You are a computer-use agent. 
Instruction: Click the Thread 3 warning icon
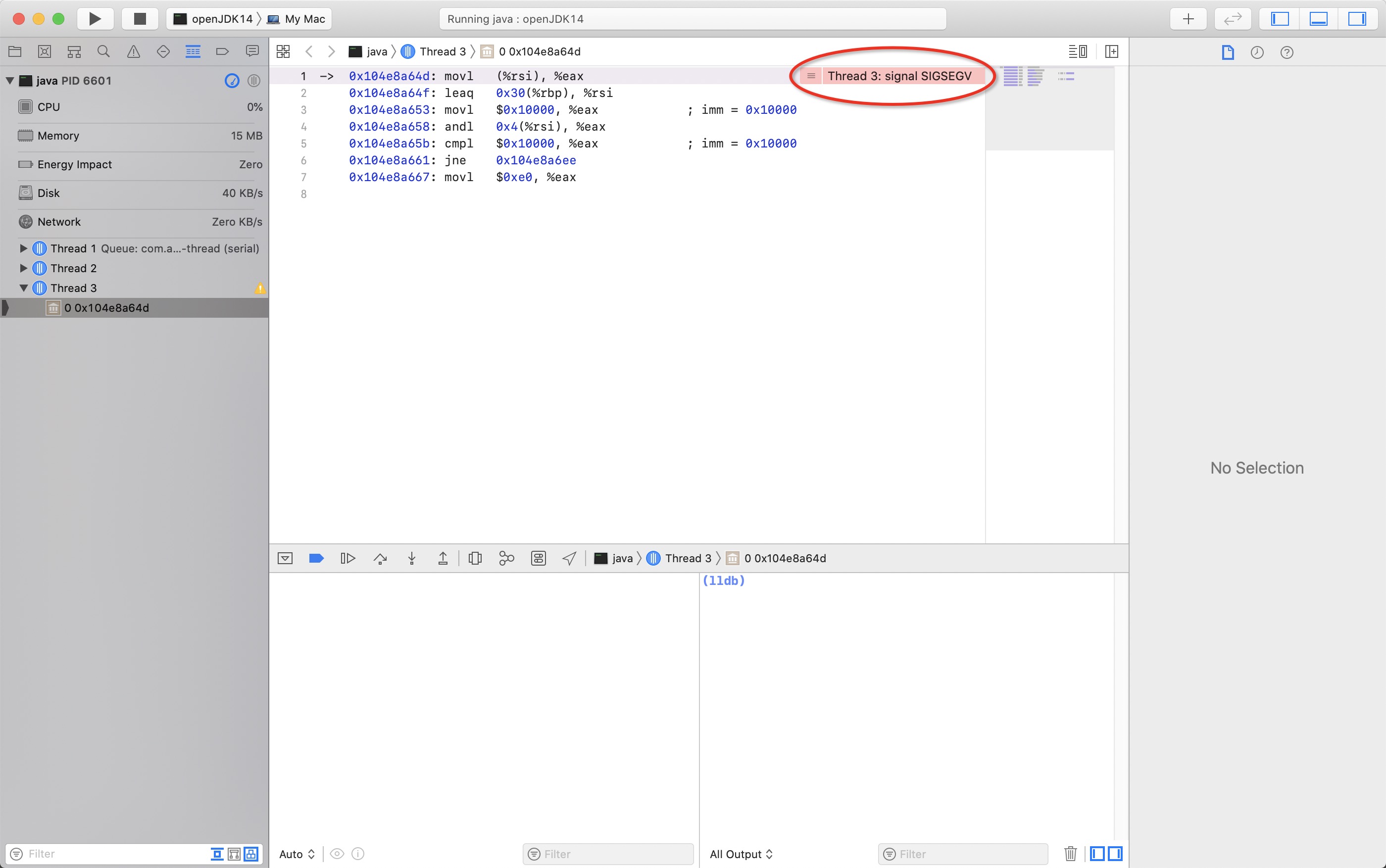260,288
